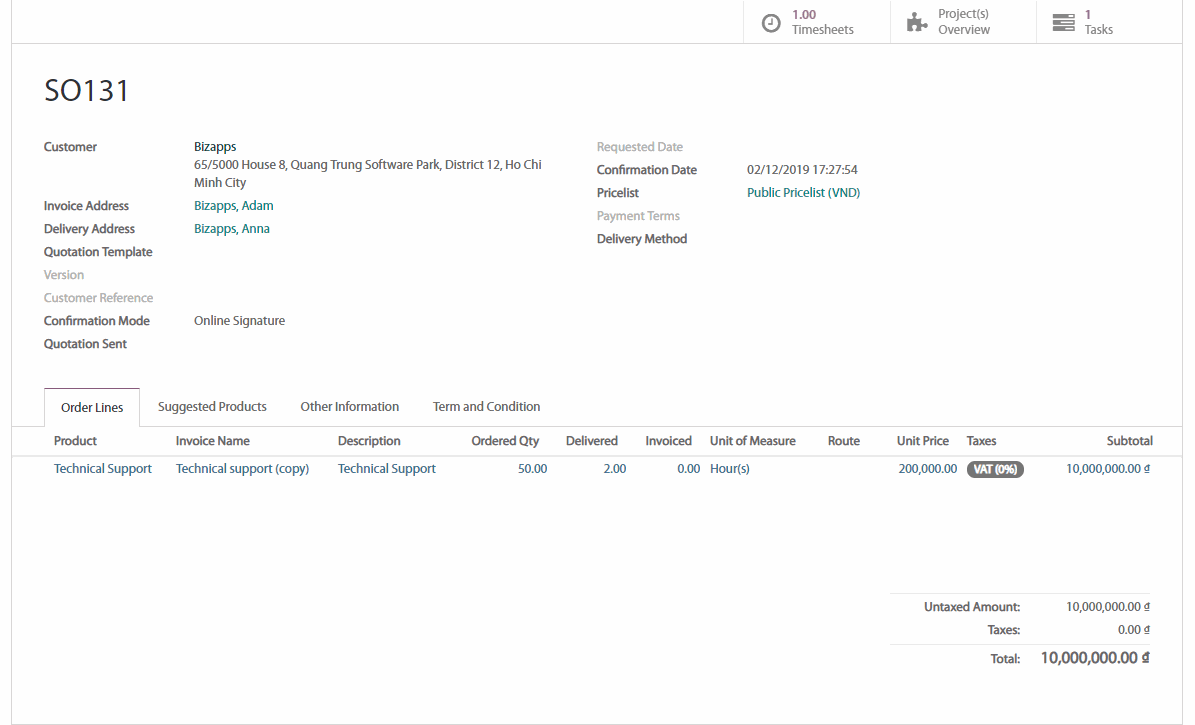Viewport: 1195px width, 725px height.
Task: Click the VAT (0%) tax tag
Action: [x=995, y=469]
